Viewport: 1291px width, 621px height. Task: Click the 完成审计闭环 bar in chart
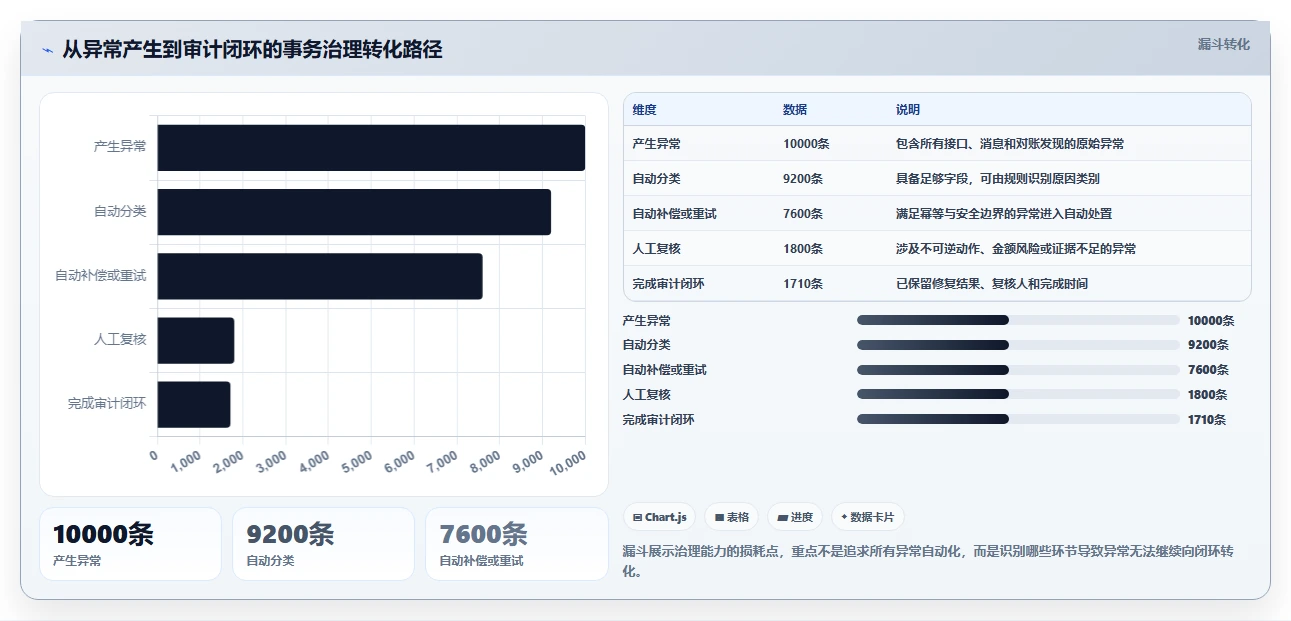(x=194, y=404)
